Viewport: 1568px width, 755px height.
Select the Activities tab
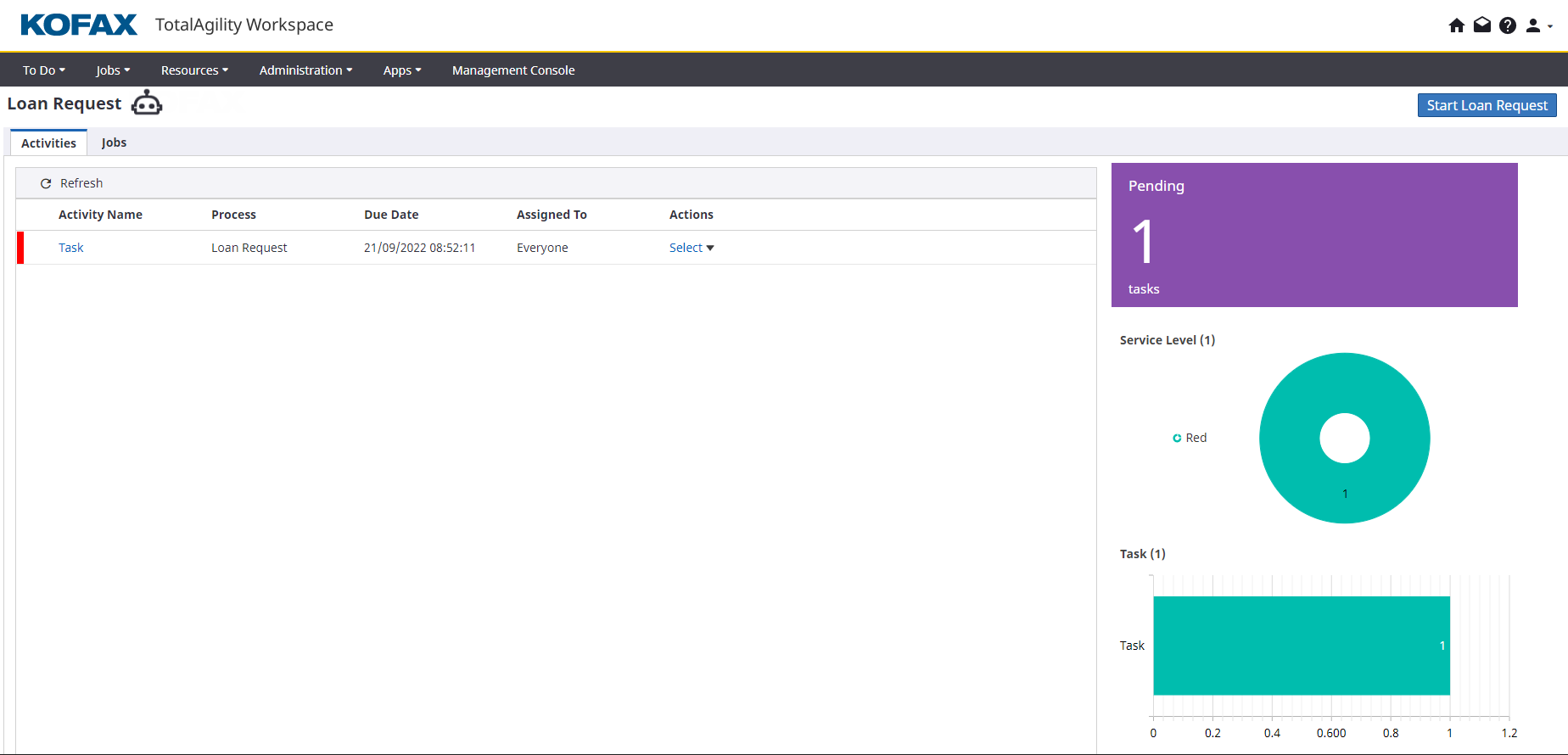[x=48, y=143]
